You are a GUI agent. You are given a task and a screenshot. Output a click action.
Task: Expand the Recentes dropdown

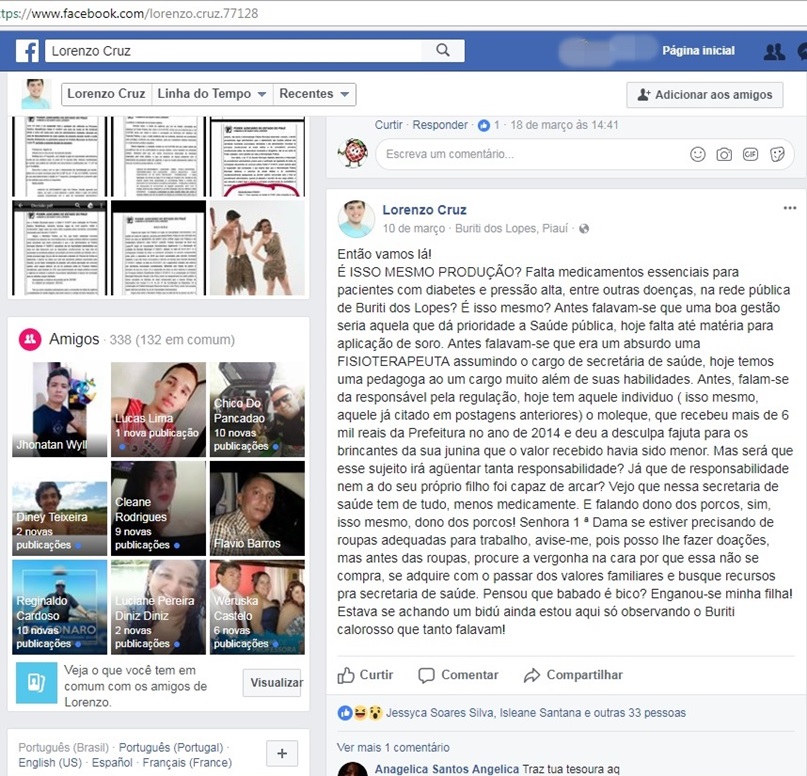pos(315,94)
